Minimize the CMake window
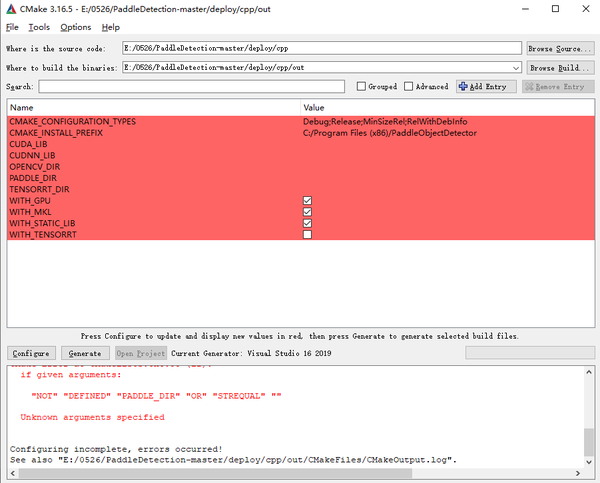 pyautogui.click(x=525, y=9)
